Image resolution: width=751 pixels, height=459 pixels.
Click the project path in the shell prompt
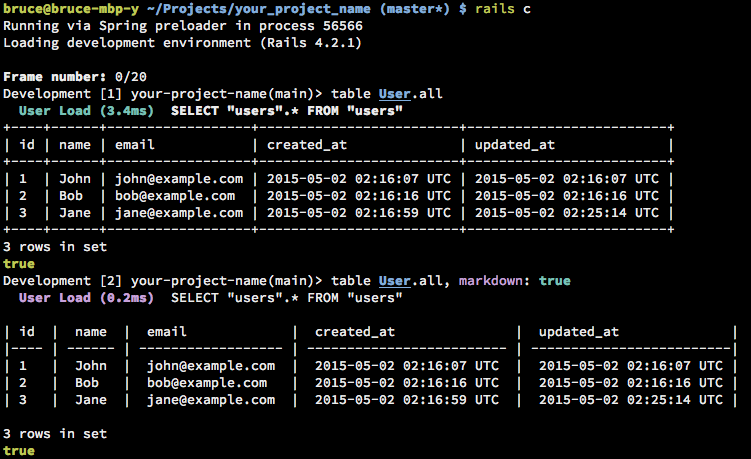coord(259,9)
